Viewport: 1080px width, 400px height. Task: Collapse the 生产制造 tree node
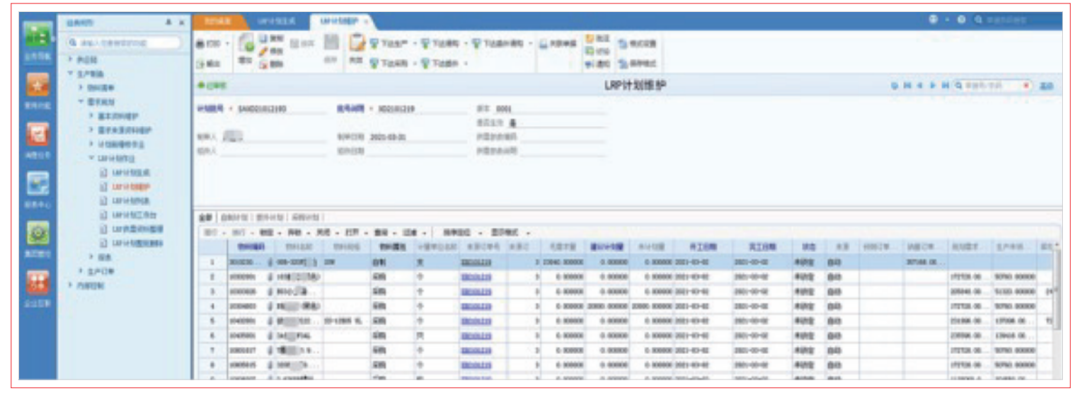click(71, 74)
